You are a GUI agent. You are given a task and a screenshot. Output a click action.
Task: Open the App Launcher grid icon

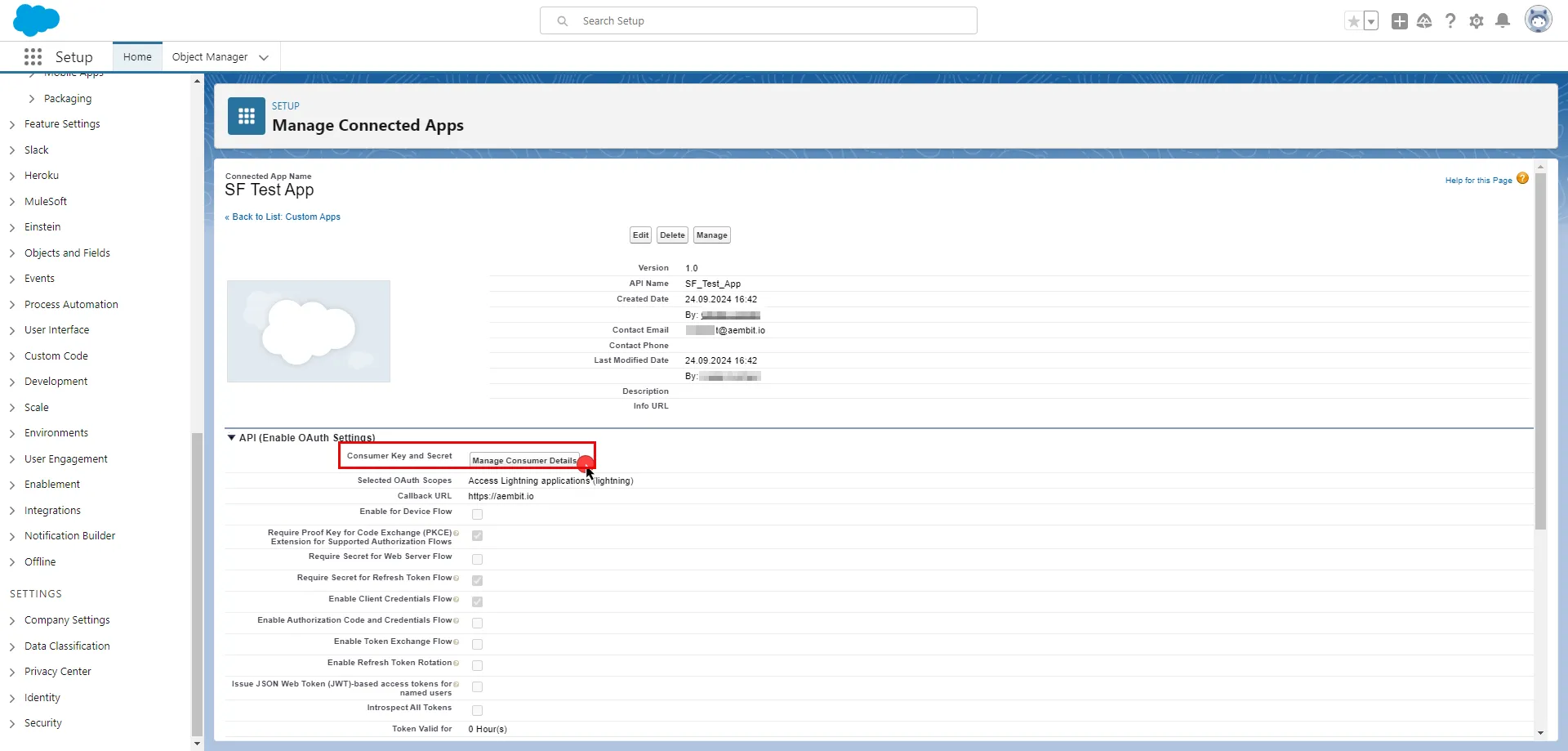click(33, 56)
